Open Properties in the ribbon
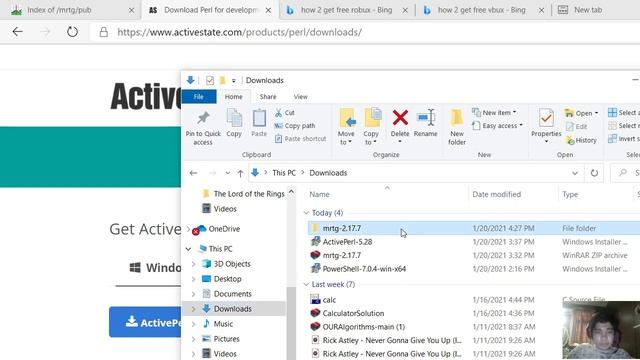The width and height of the screenshot is (640, 360). pyautogui.click(x=546, y=126)
